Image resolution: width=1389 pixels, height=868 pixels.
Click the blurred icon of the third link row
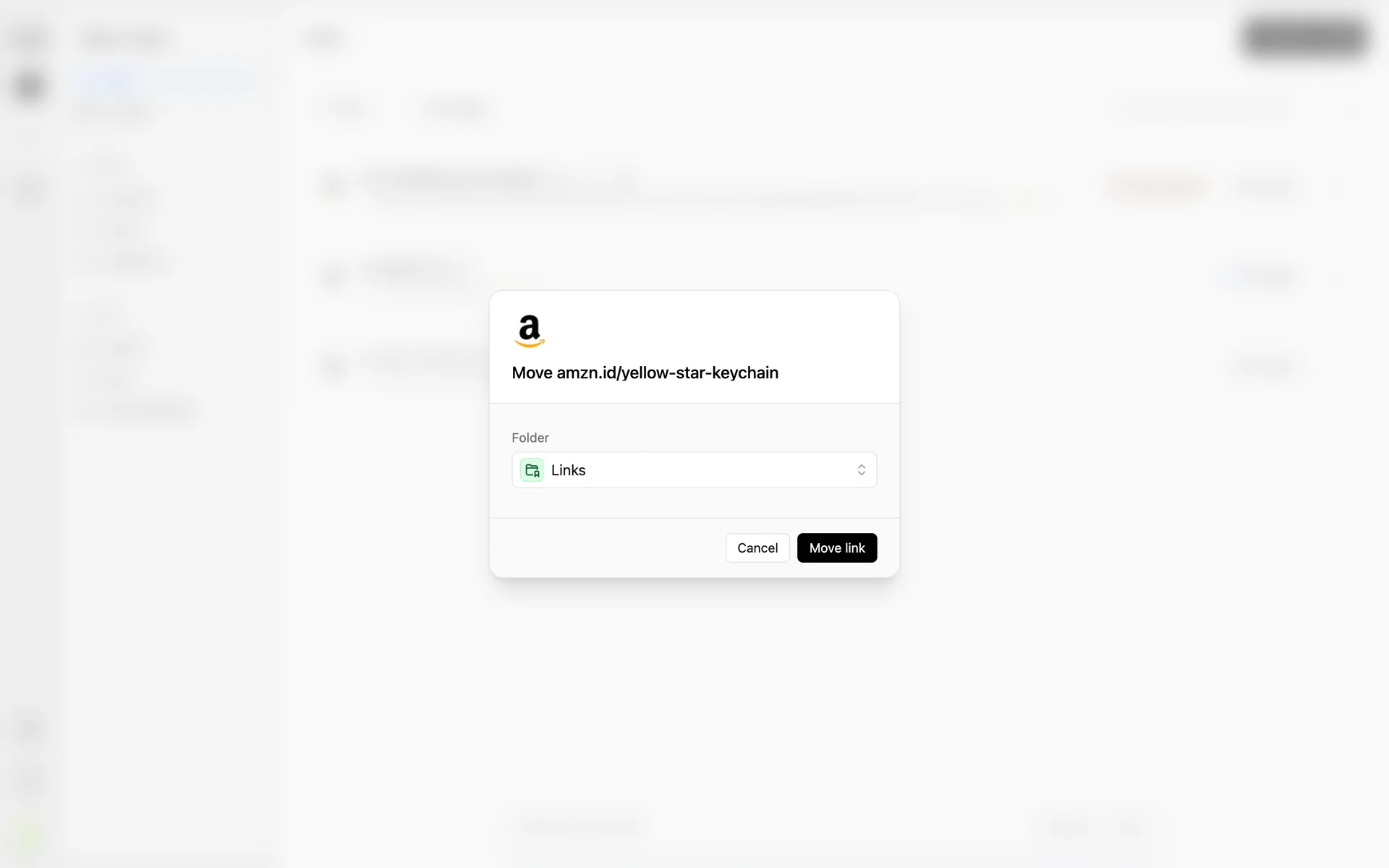[334, 367]
